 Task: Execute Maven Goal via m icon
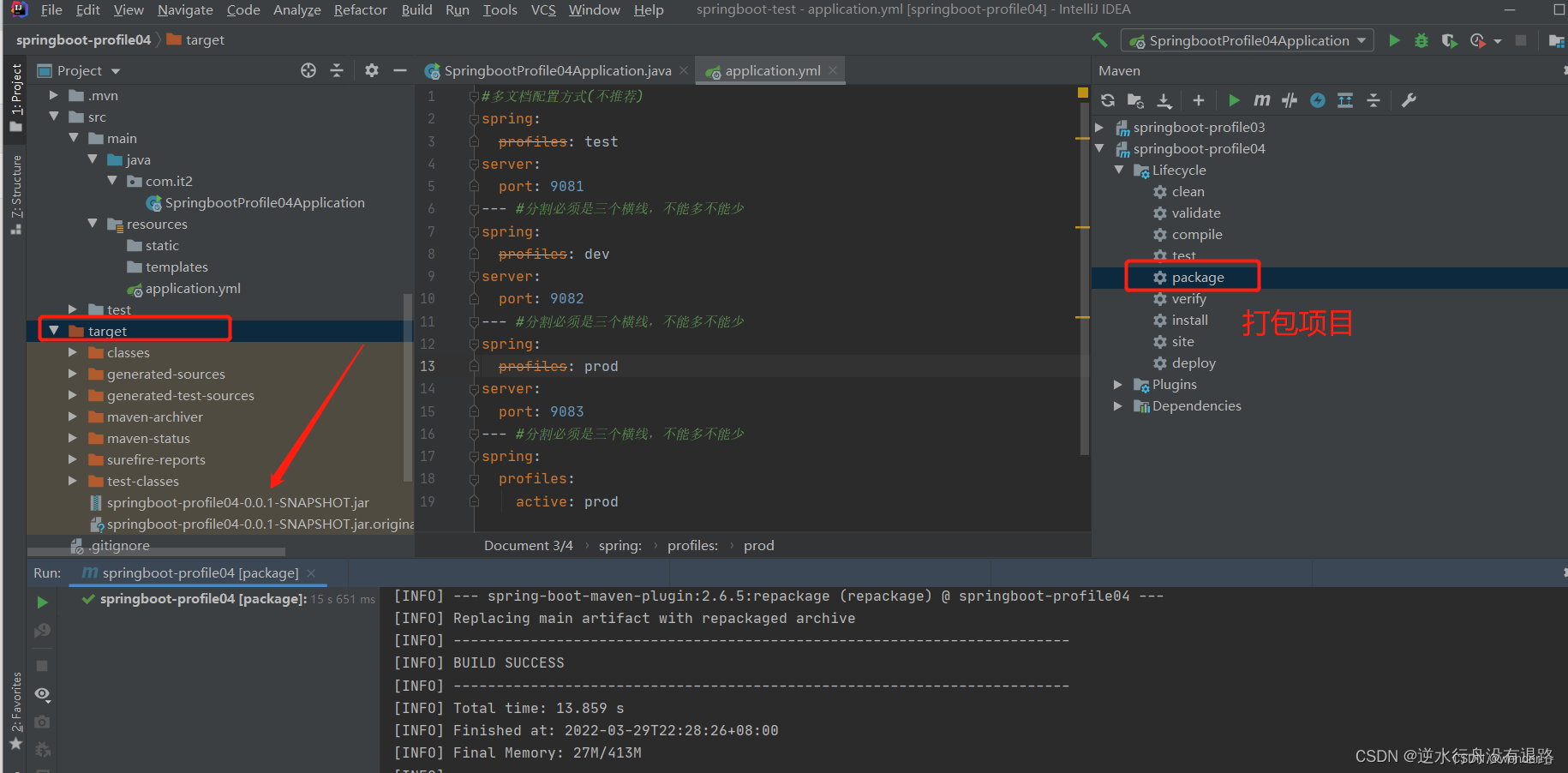pos(1261,100)
